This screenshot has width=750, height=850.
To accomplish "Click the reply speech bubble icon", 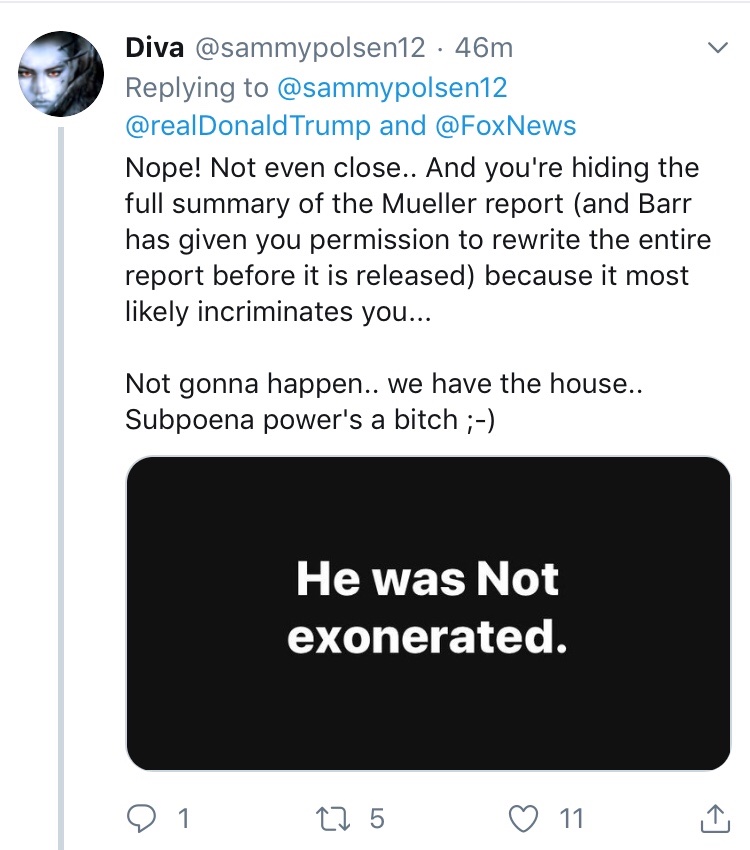I will (144, 819).
